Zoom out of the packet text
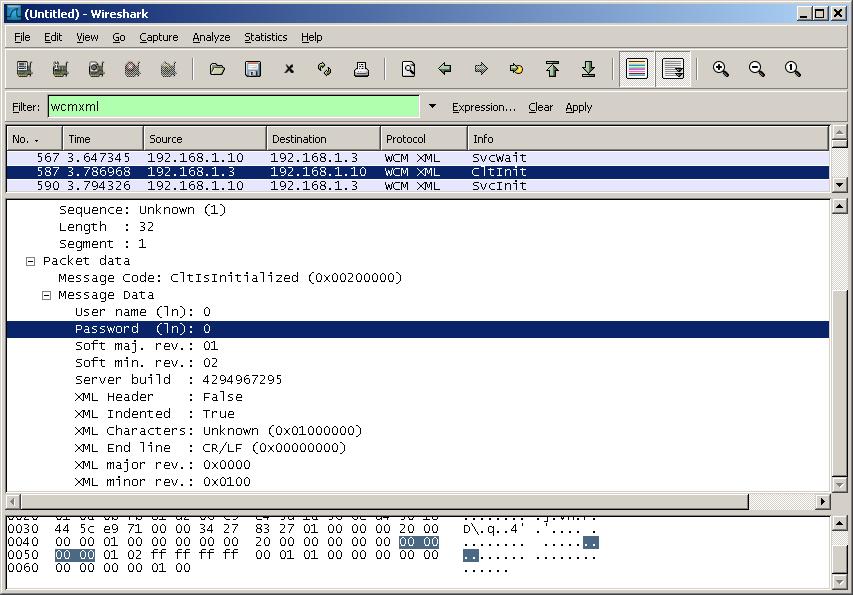Image resolution: width=853 pixels, height=595 pixels. pyautogui.click(x=757, y=69)
